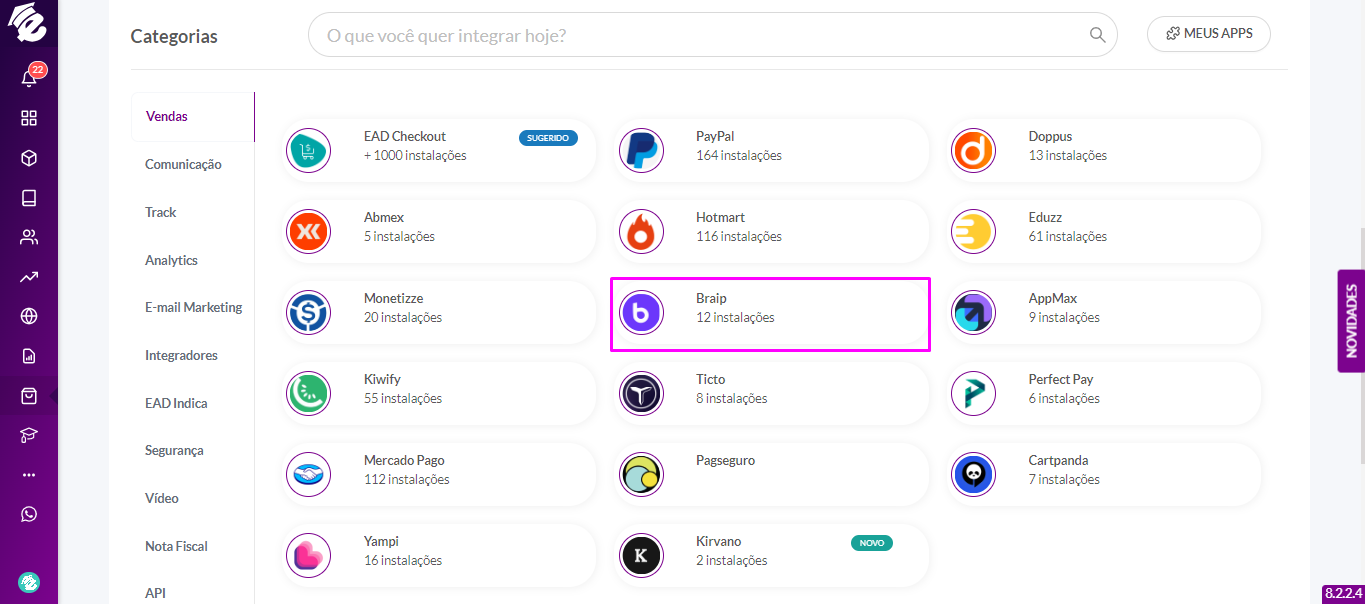Click the Pagseguro logo icon

pos(641,475)
